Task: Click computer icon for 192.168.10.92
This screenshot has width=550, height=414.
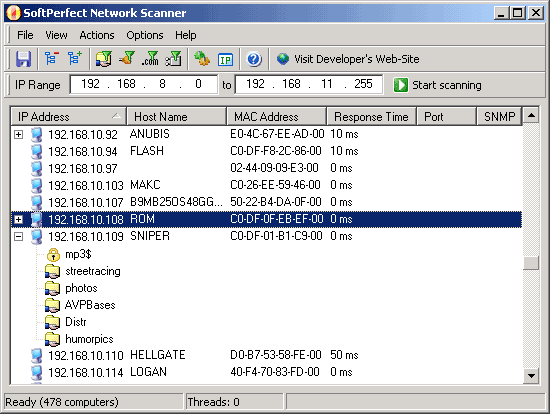Action: 36,135
